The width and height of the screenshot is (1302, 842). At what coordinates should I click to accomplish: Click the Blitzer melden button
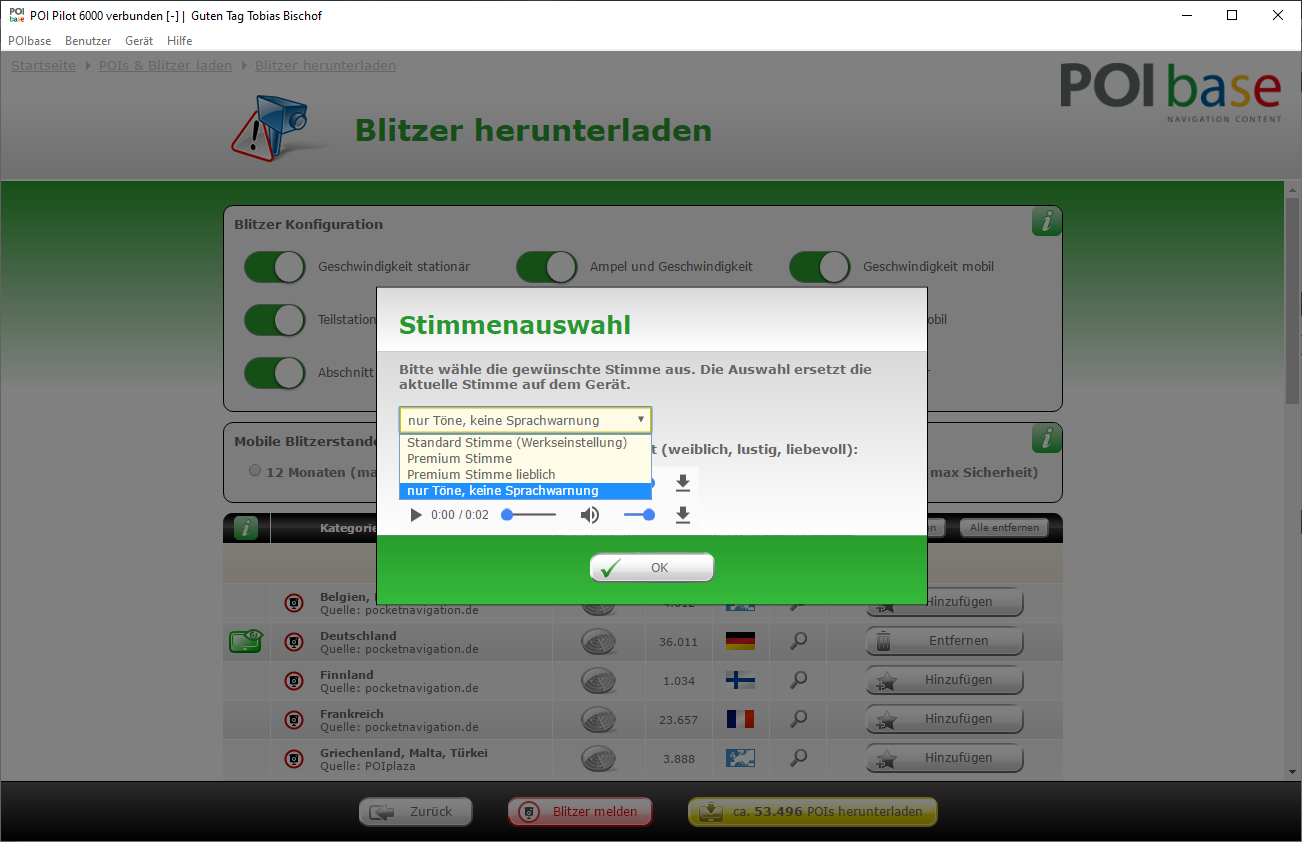(x=580, y=812)
